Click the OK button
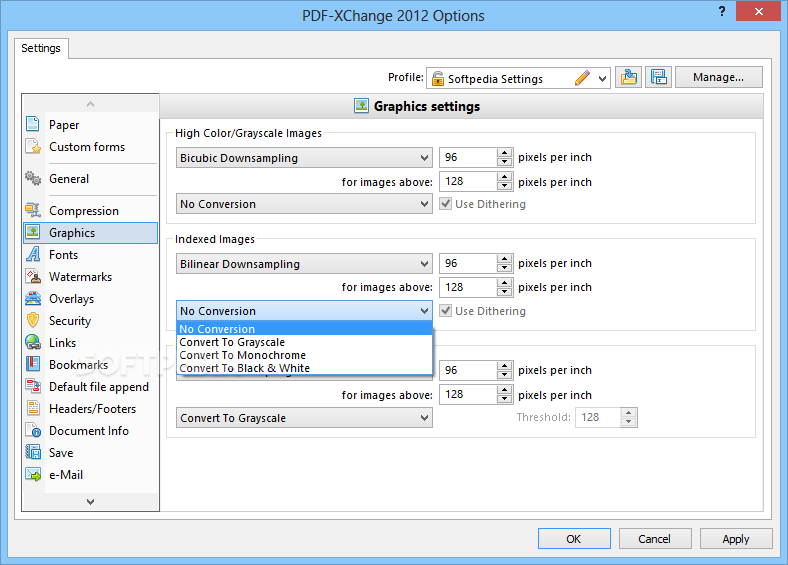This screenshot has width=788, height=565. pyautogui.click(x=574, y=539)
